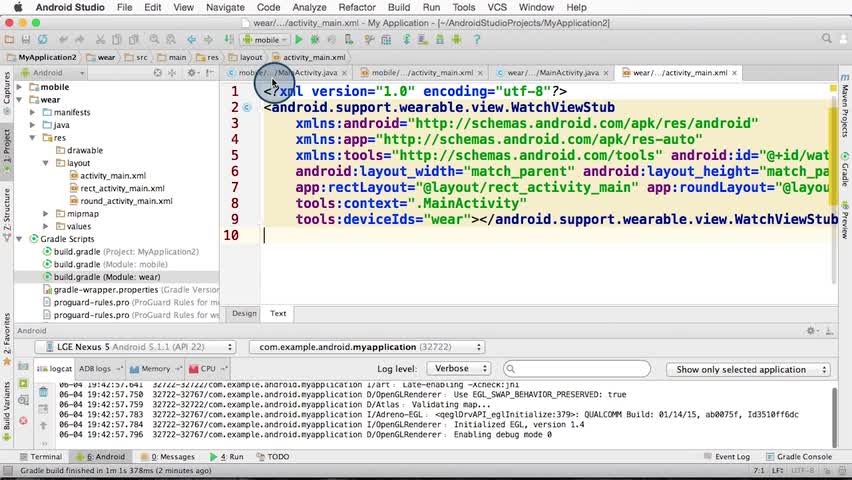Open Android Device Monitor icon
The image size is (852, 480).
click(456, 40)
